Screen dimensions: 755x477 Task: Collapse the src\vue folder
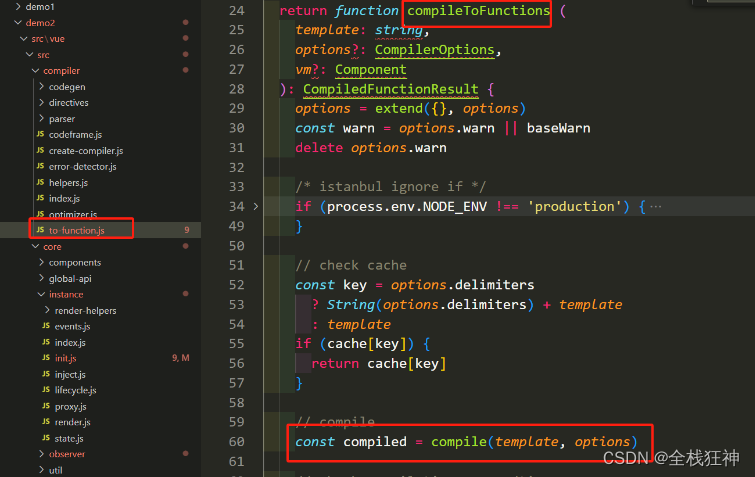pyautogui.click(x=24, y=39)
